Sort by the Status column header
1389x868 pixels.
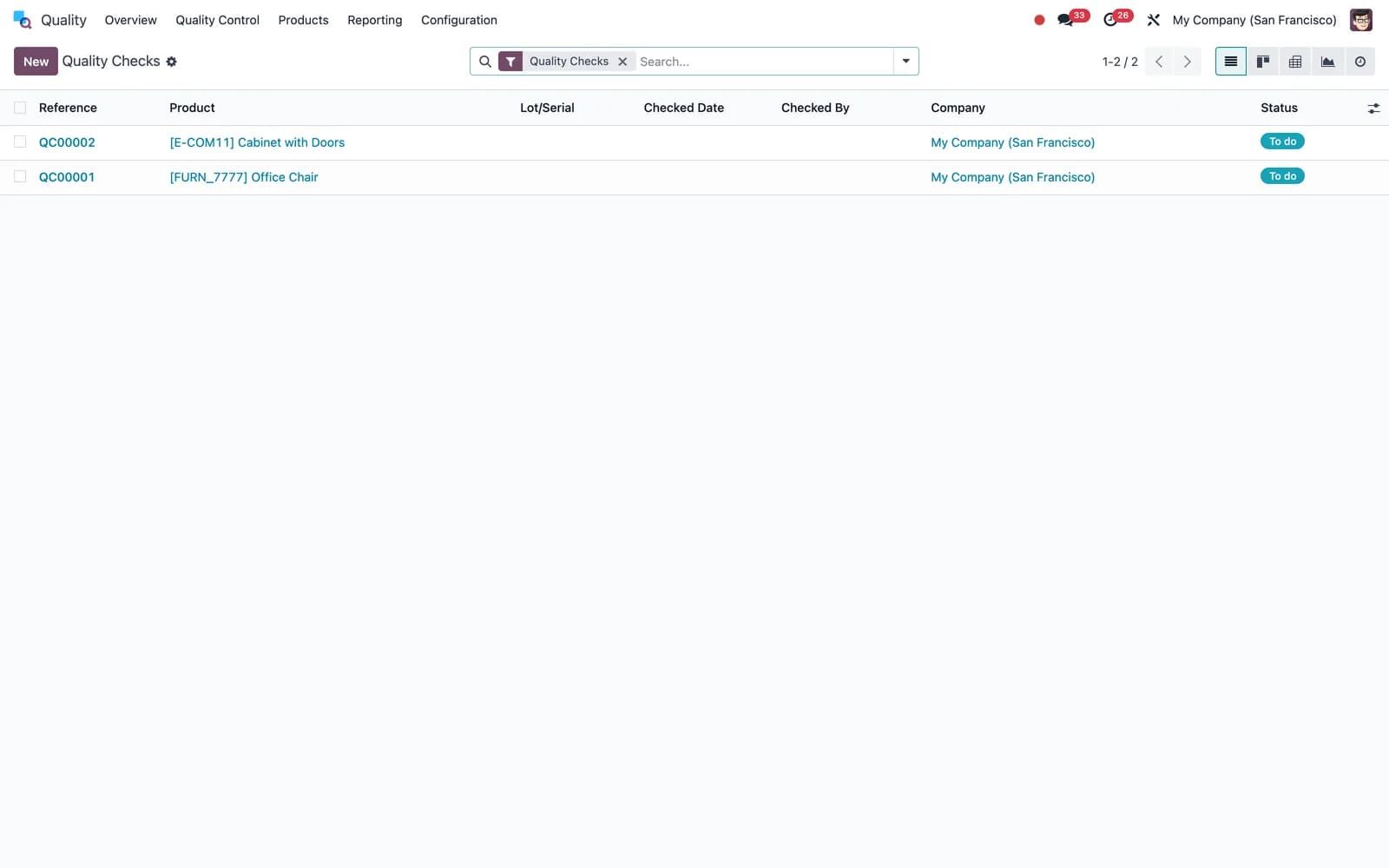tap(1279, 108)
